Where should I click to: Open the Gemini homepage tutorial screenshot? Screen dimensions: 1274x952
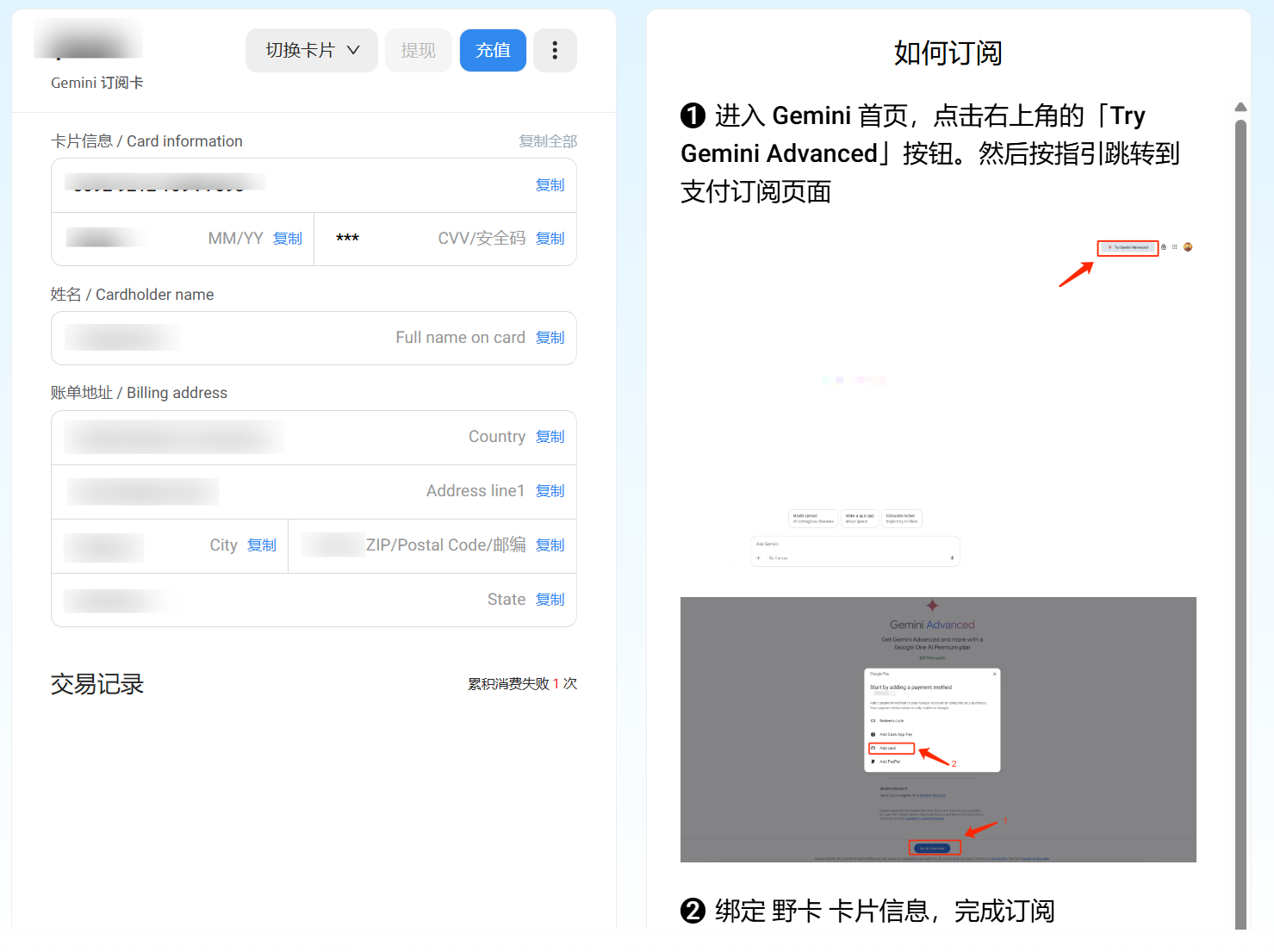pos(938,402)
